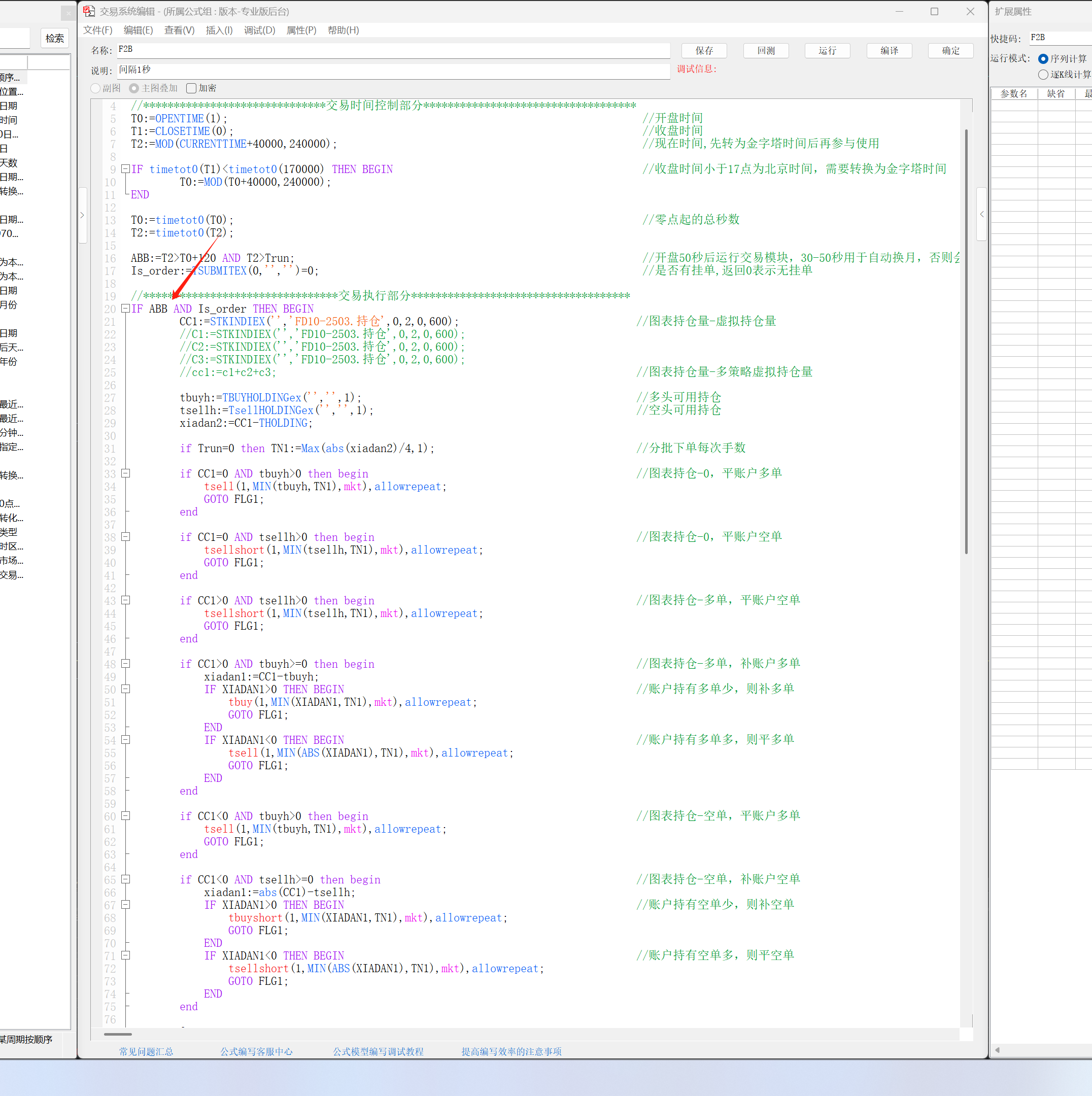This screenshot has height=1096, width=1092.
Task: Collapse code block at line 20
Action: click(x=125, y=309)
